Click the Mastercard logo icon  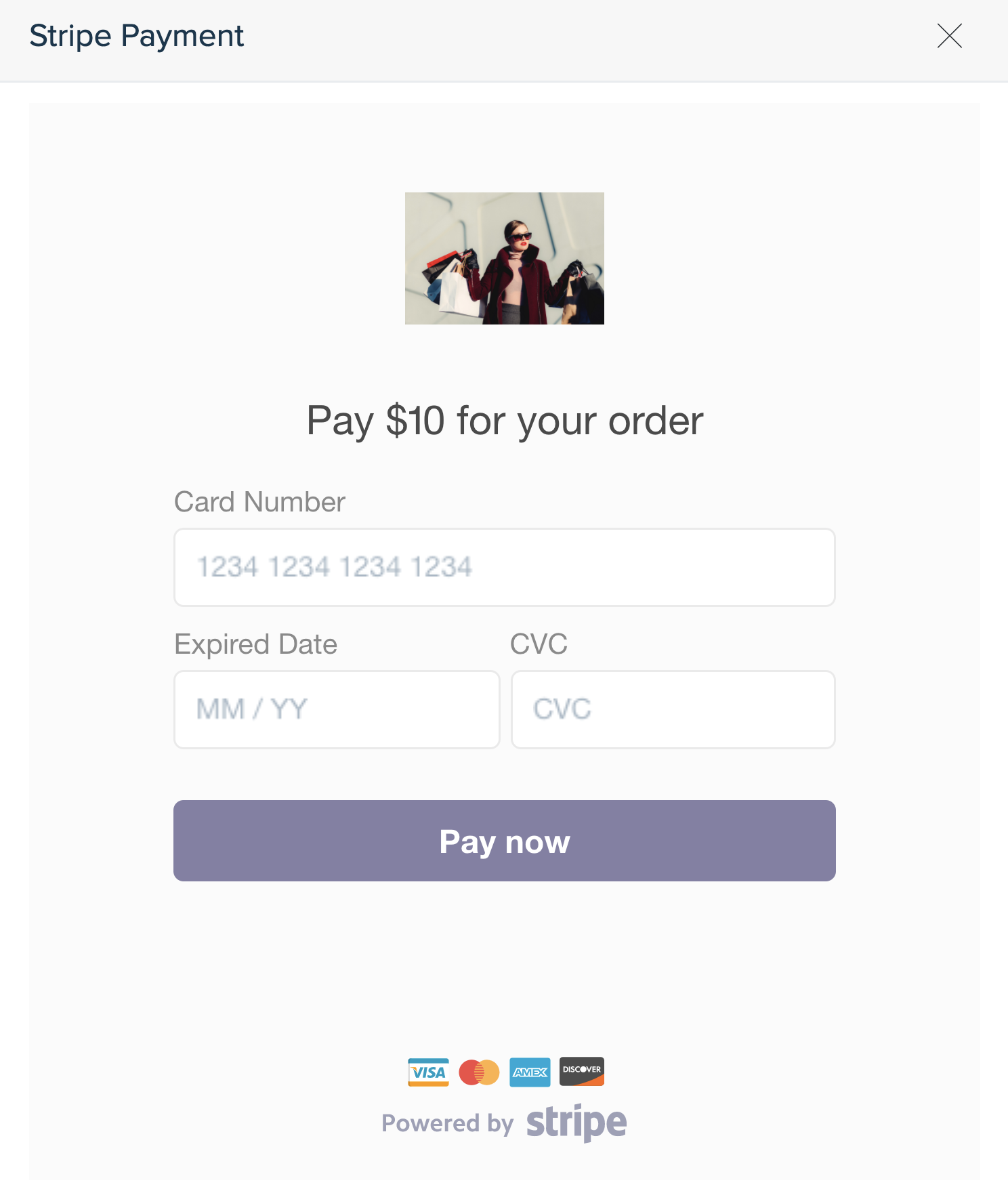tap(479, 1072)
